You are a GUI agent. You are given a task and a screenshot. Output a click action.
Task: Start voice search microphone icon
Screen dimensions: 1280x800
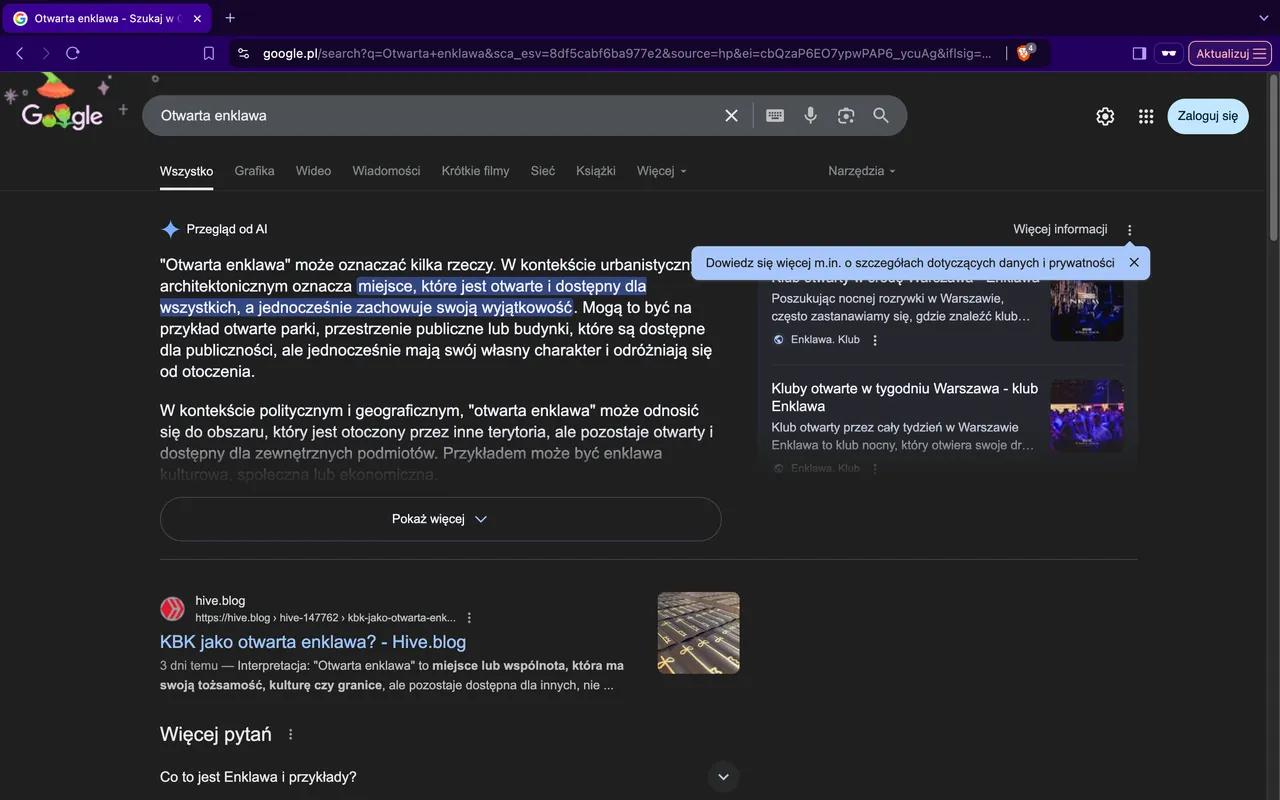(x=811, y=116)
